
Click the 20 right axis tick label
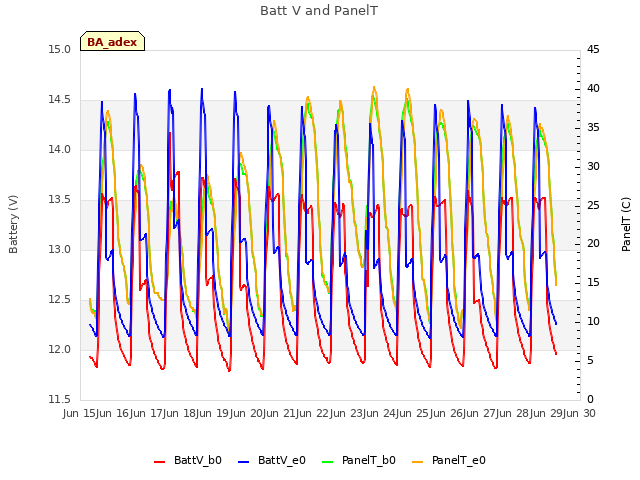(x=593, y=244)
